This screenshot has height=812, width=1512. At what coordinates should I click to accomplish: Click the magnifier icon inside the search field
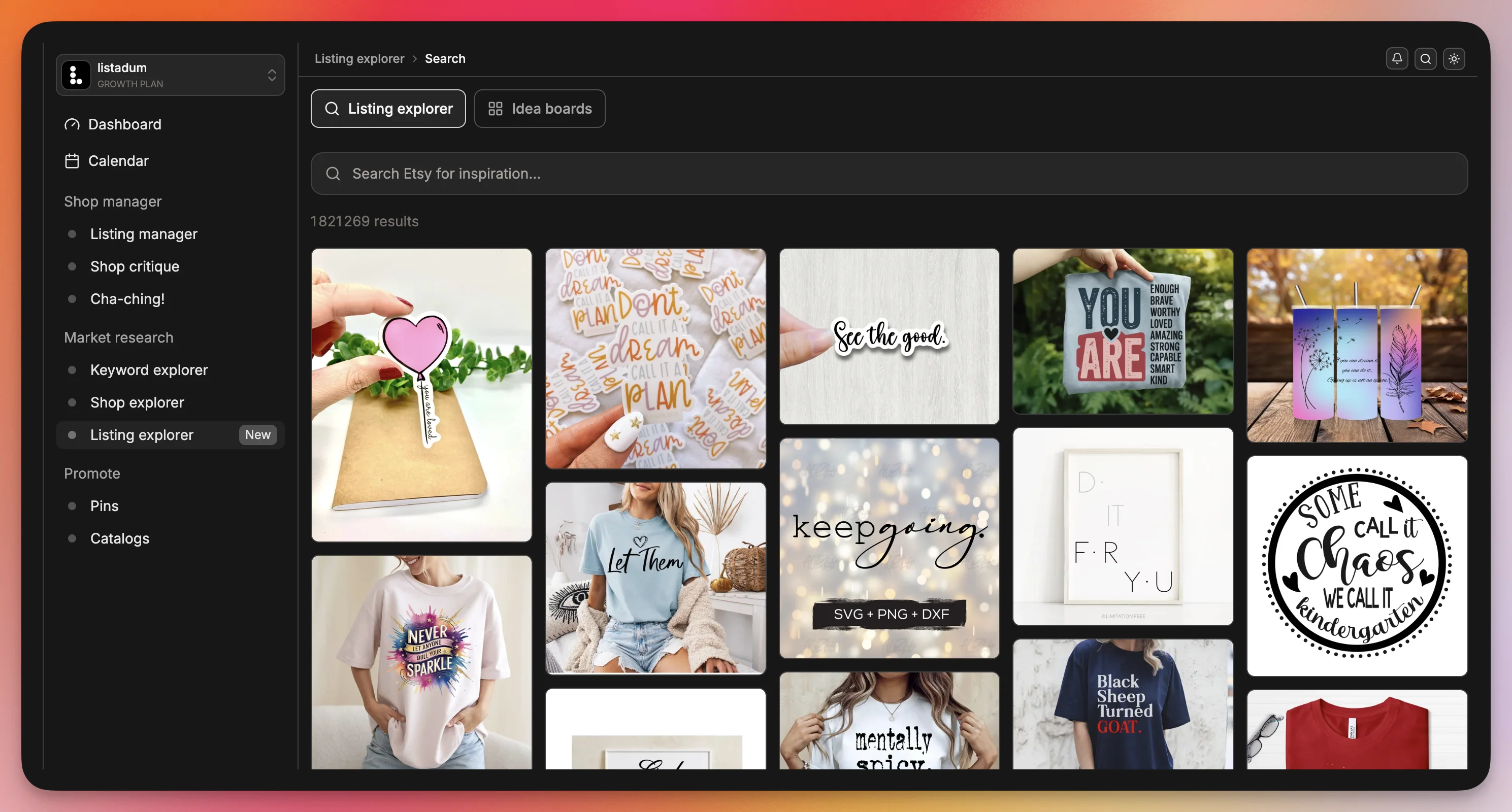pyautogui.click(x=333, y=174)
